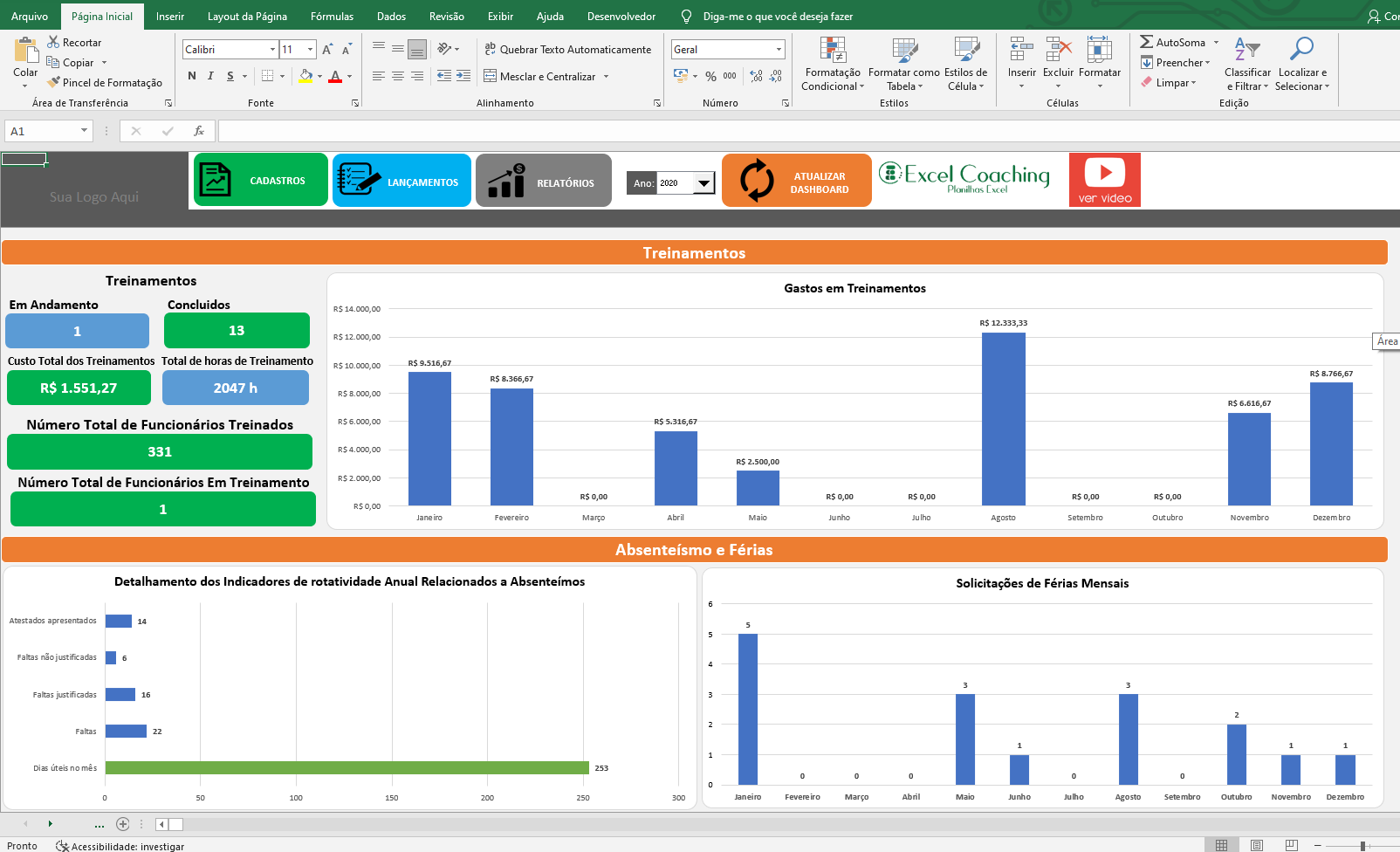Select the Pincel de Formatação tool
The width and height of the screenshot is (1400, 852).
coord(105,83)
